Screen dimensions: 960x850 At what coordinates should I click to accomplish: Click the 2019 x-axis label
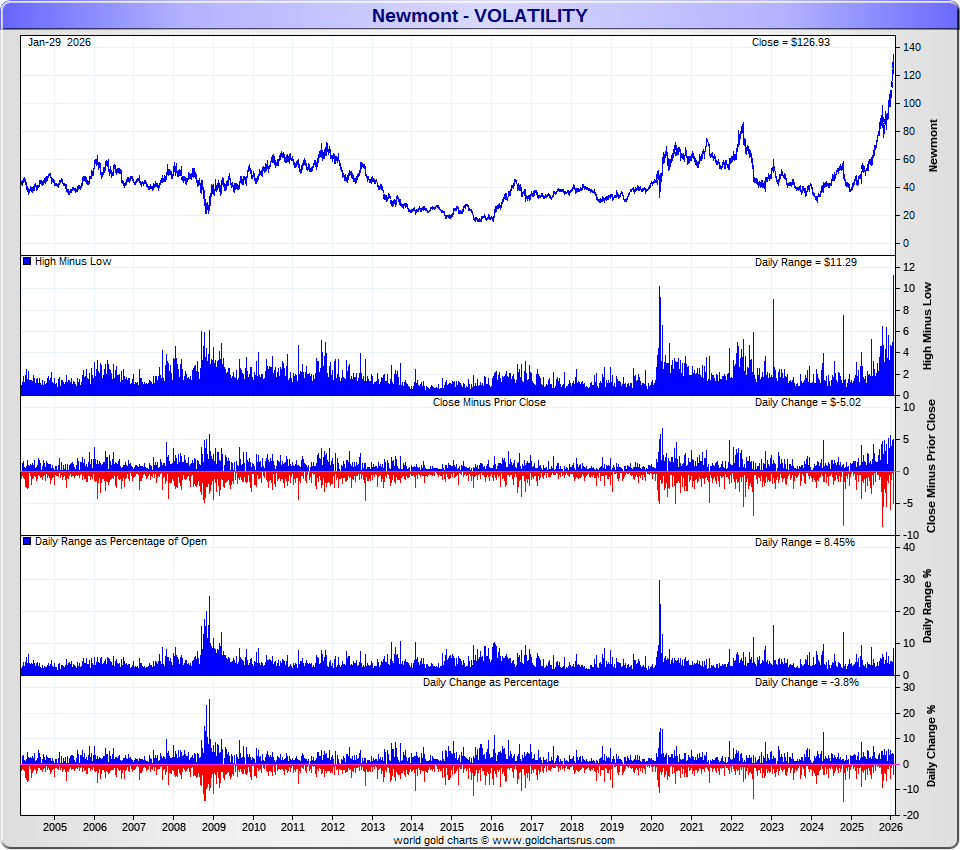[612, 827]
